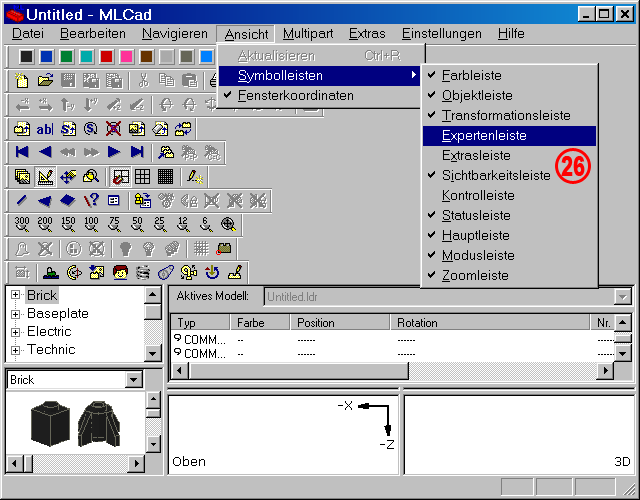Image resolution: width=640 pixels, height=500 pixels.
Task: Open a file with the folder icon
Action: 45,80
